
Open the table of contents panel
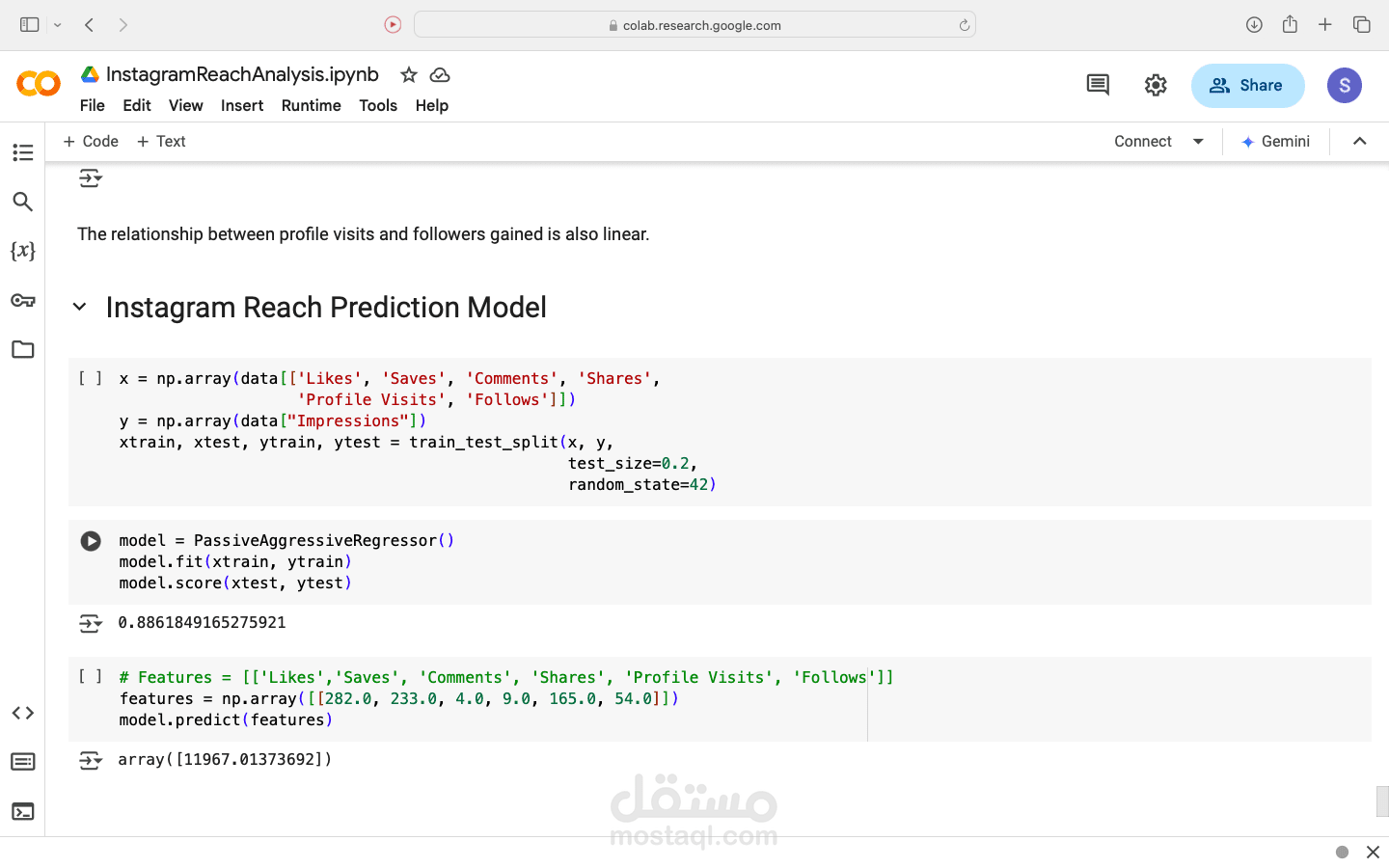pyautogui.click(x=23, y=152)
